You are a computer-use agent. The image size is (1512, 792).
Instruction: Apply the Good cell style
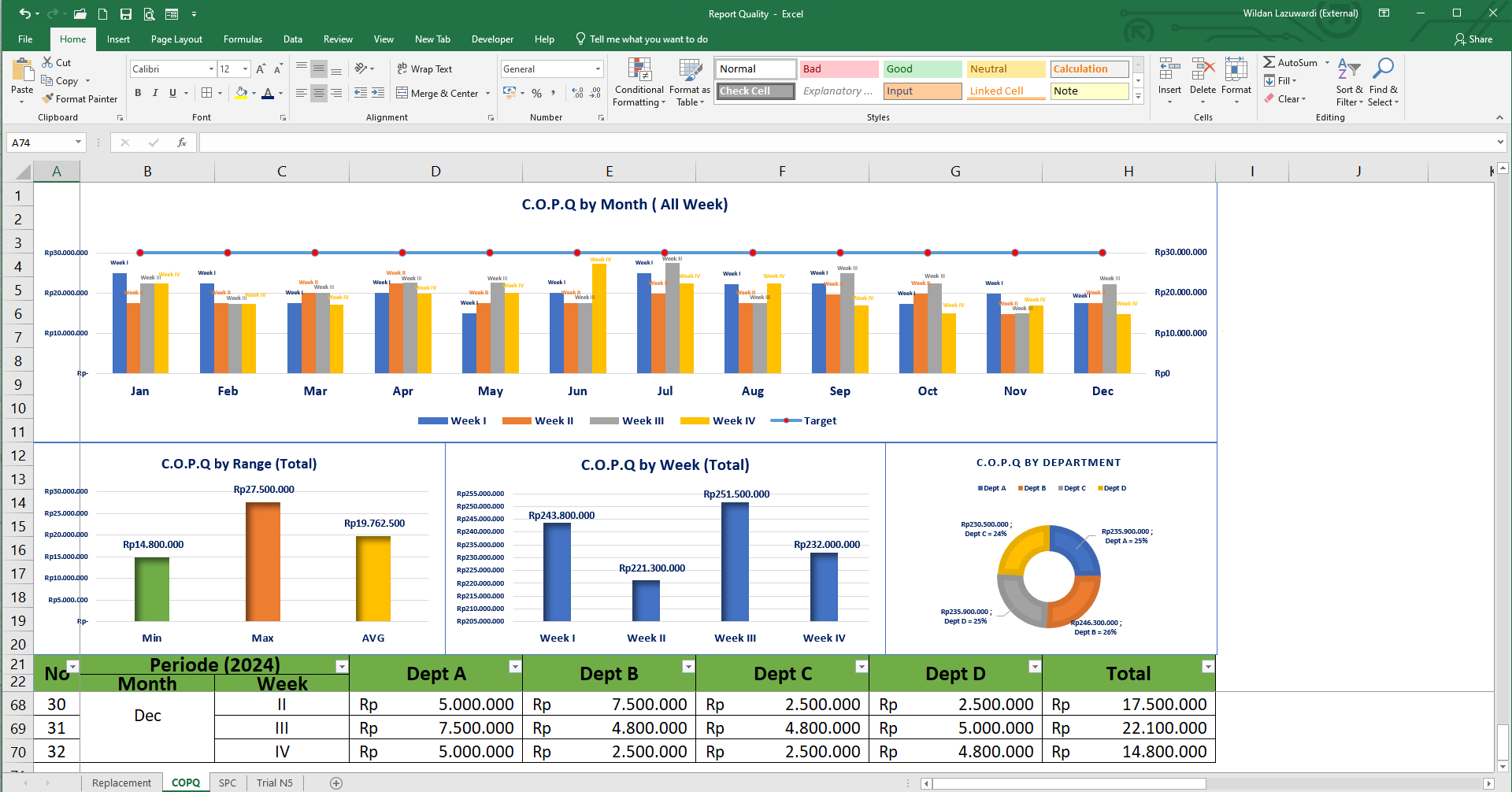(x=922, y=69)
